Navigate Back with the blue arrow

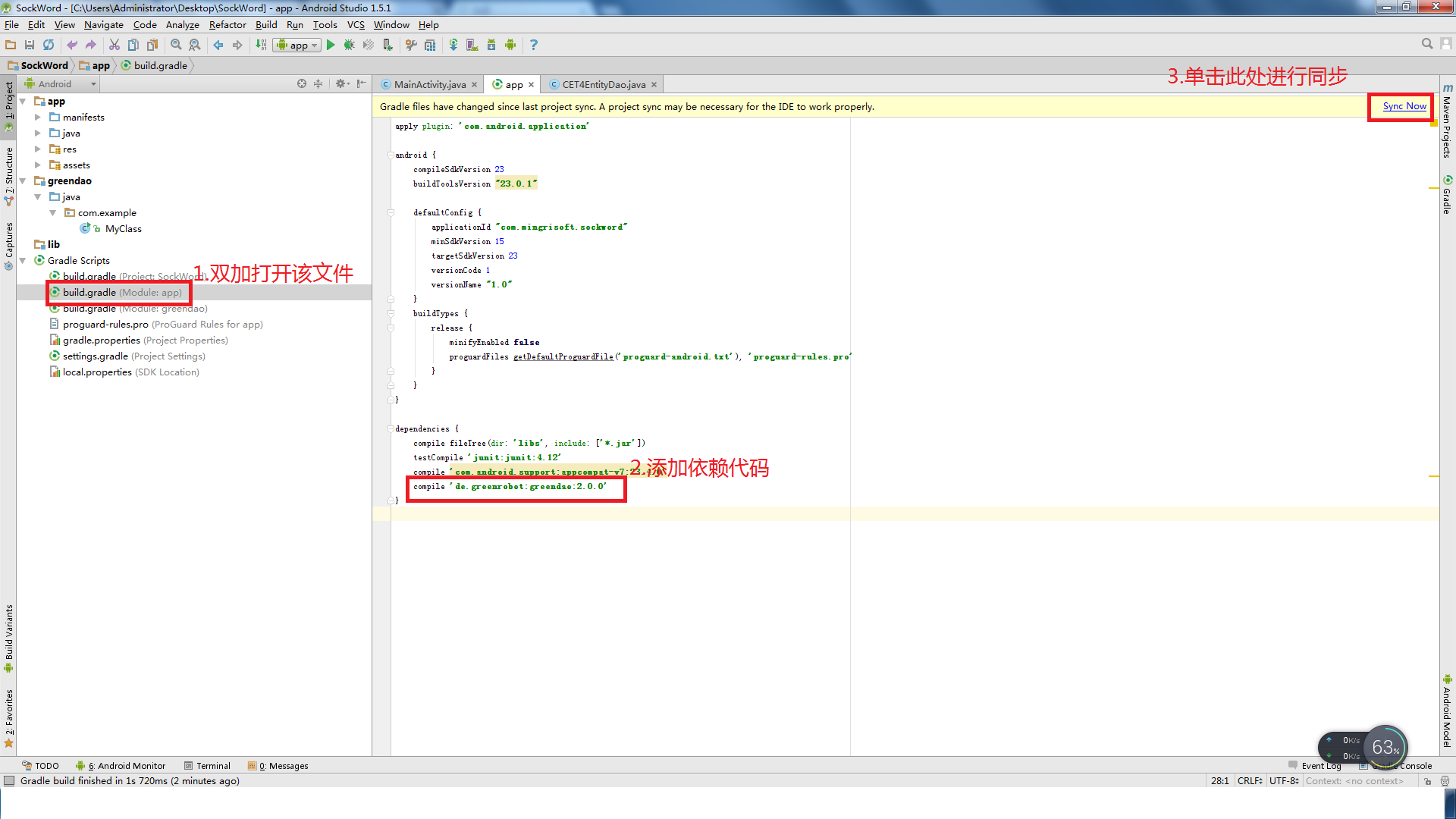click(218, 45)
